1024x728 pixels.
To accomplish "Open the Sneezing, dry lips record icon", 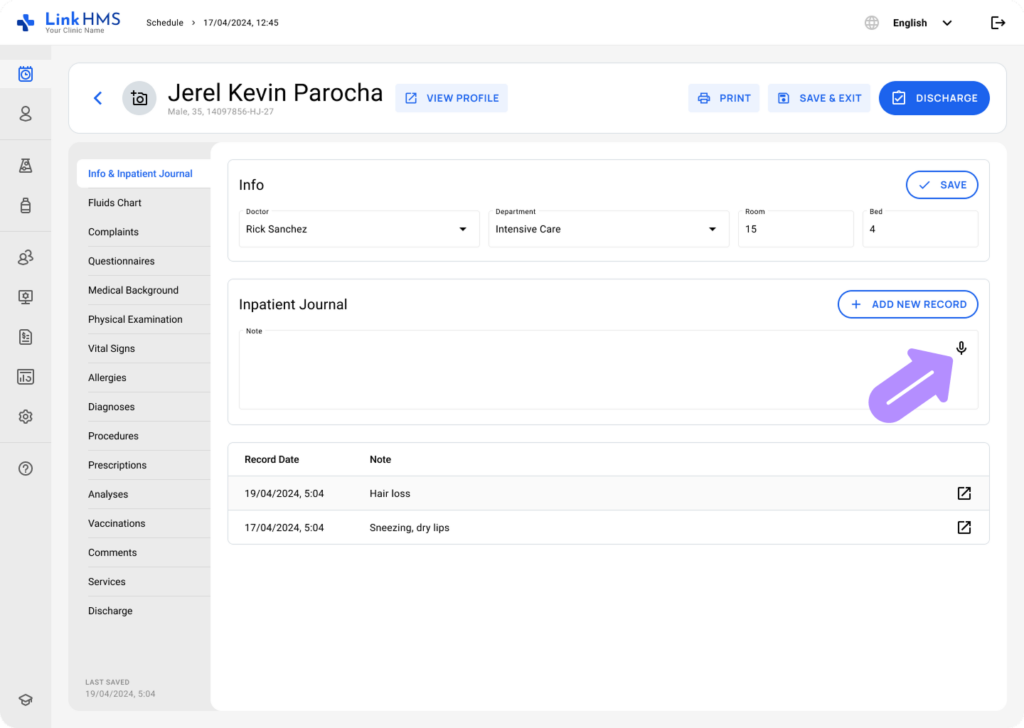I will click(x=964, y=527).
